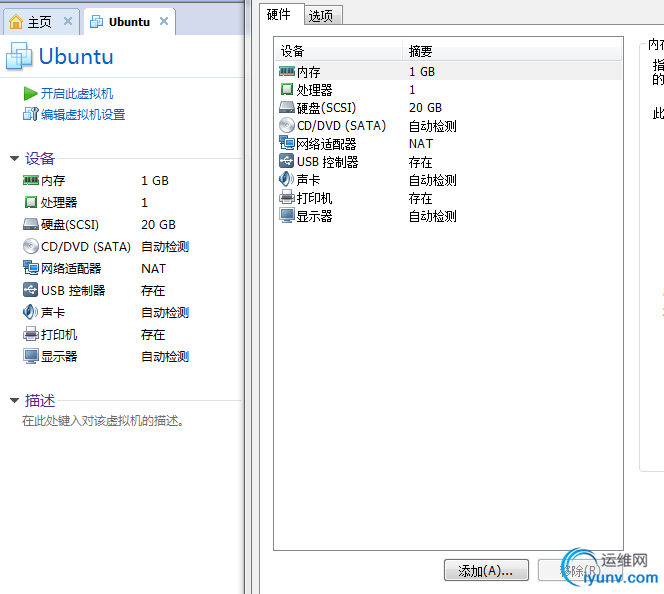Screen dimensions: 664x594
Task: Select the Ubuntu tab
Action: (130, 21)
